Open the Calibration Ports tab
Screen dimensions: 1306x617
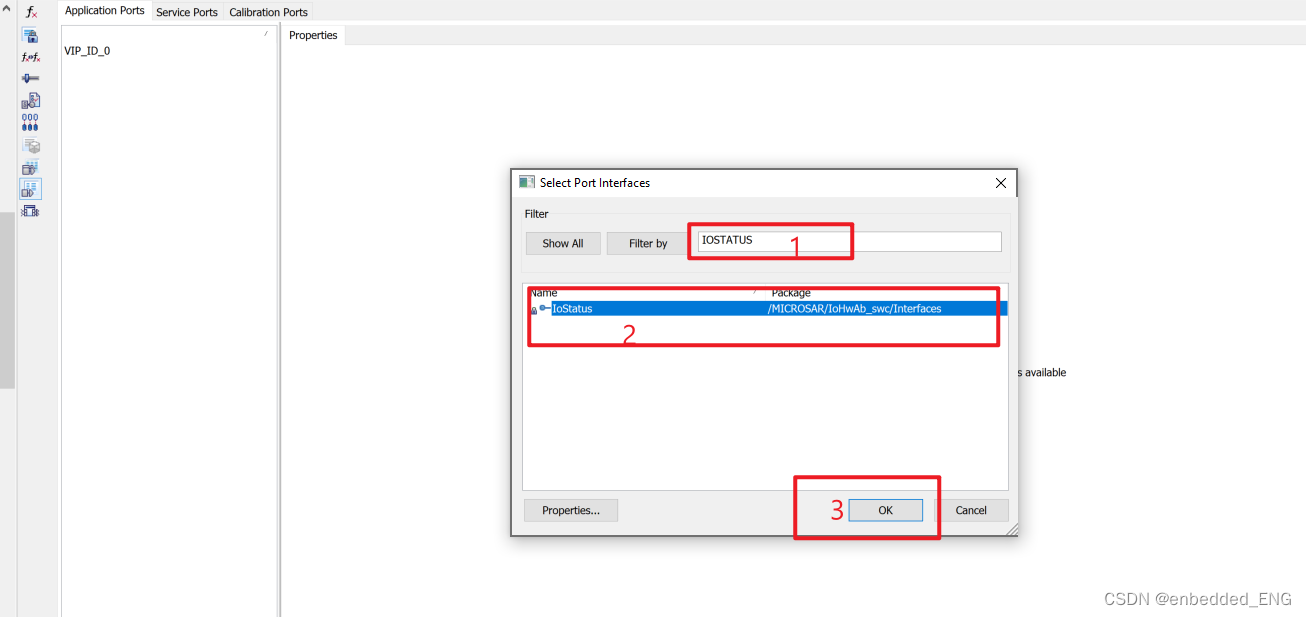(267, 11)
